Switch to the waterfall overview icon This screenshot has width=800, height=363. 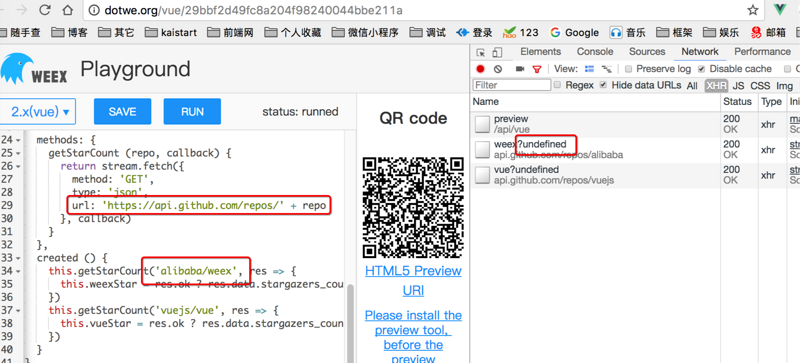[x=607, y=69]
